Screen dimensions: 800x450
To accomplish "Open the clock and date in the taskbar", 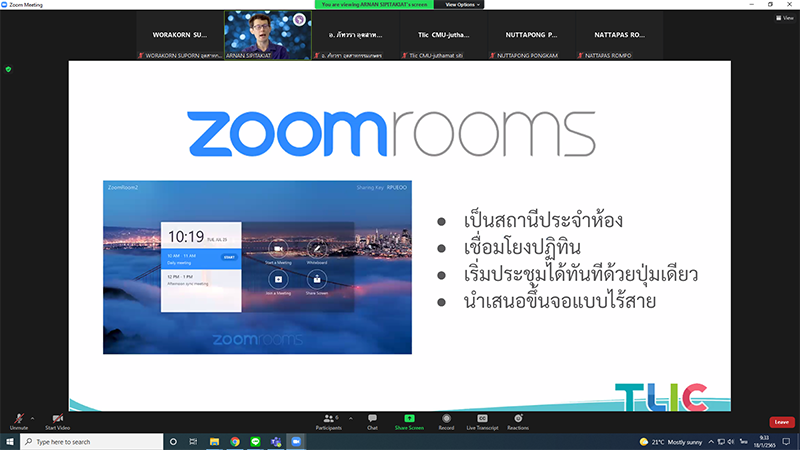I will point(764,442).
